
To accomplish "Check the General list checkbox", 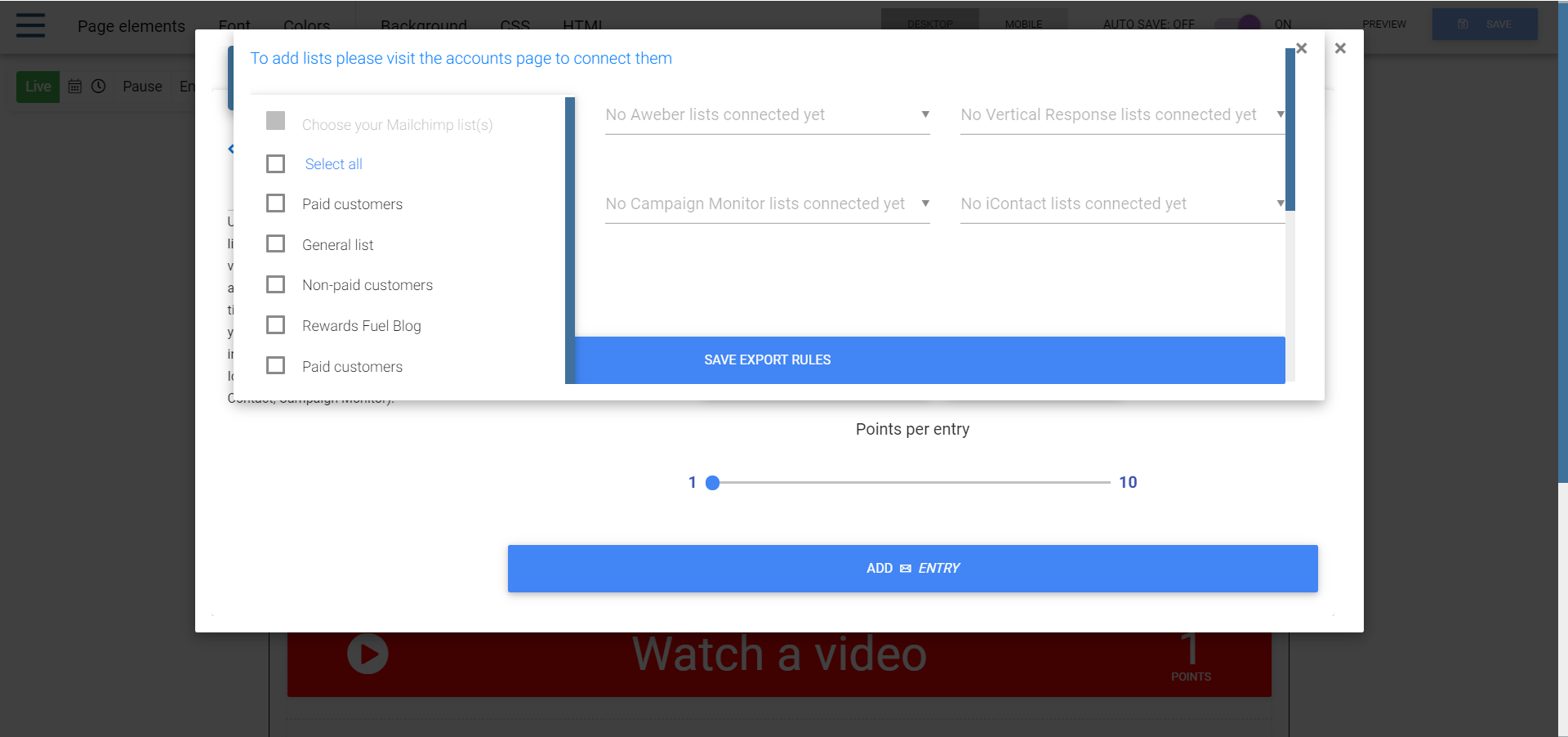I will pos(276,244).
